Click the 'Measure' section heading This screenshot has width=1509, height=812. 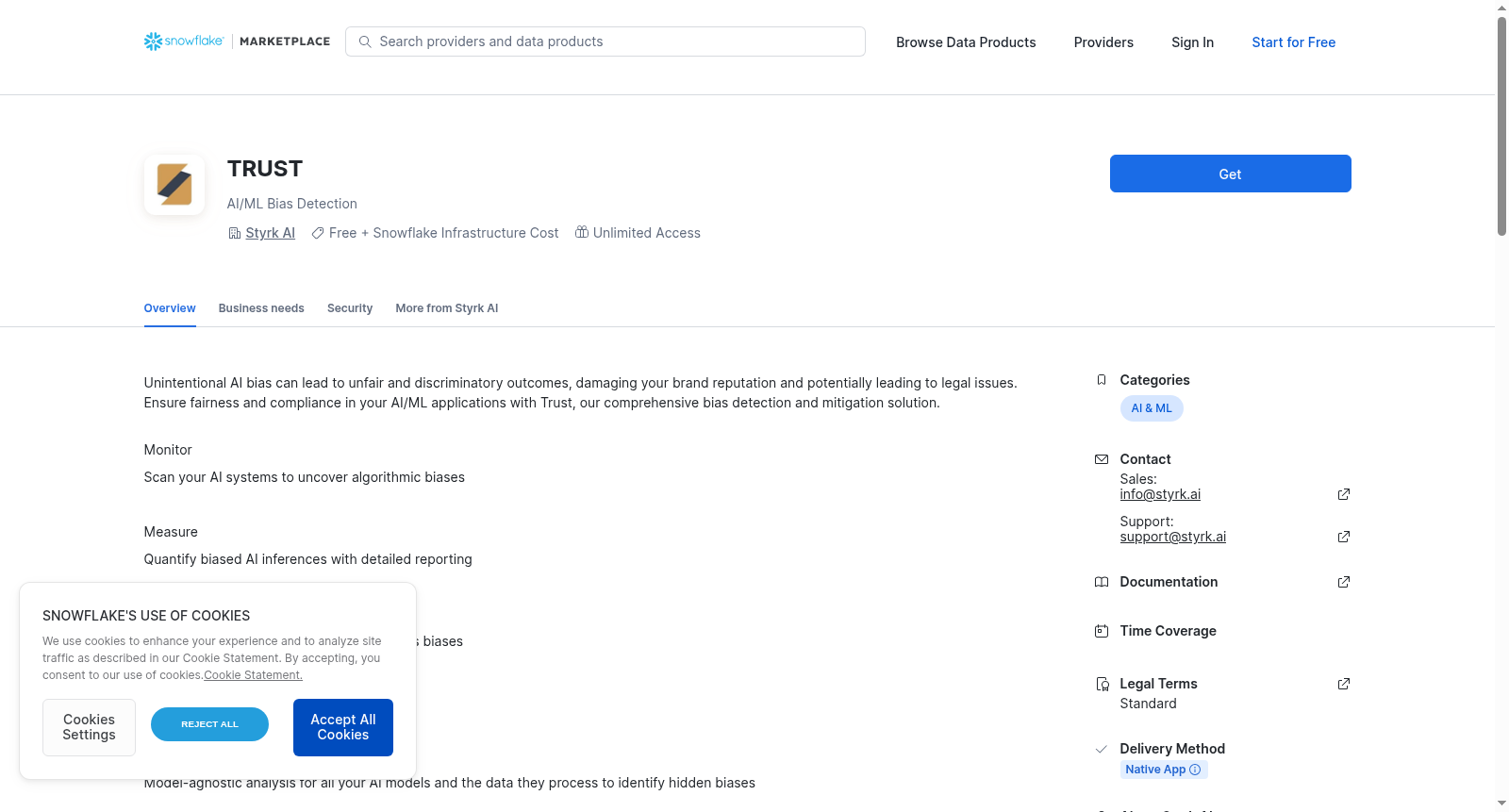171,532
